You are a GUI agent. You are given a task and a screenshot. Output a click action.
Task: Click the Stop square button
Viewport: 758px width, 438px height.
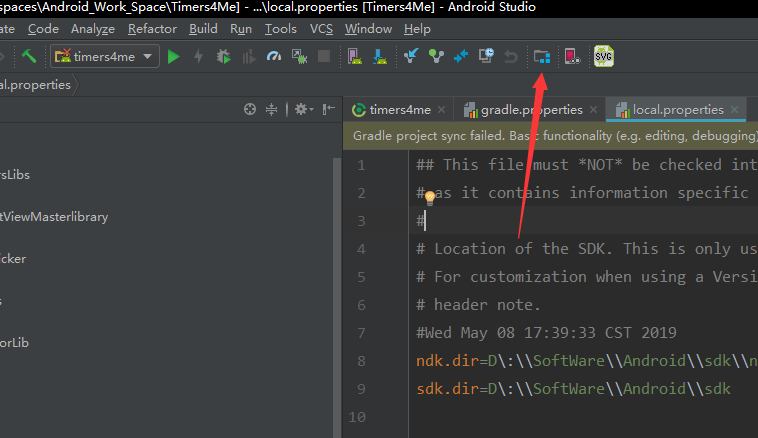tap(324, 57)
